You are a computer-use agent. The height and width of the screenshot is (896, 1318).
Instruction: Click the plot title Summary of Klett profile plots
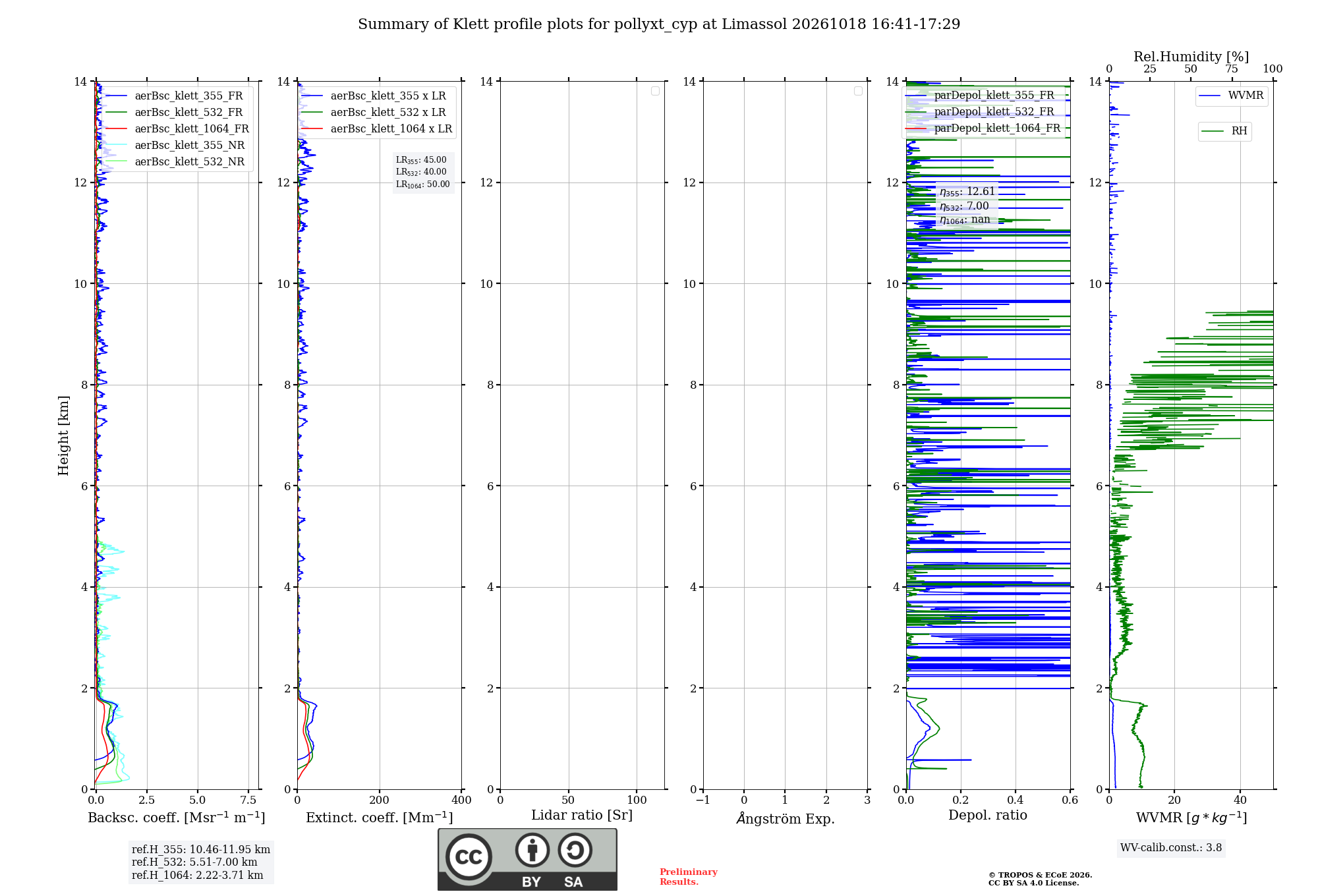tap(659, 24)
